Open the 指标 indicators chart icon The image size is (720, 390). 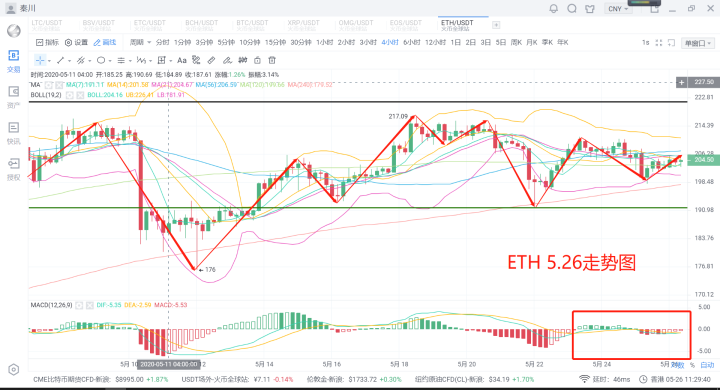click(39, 42)
